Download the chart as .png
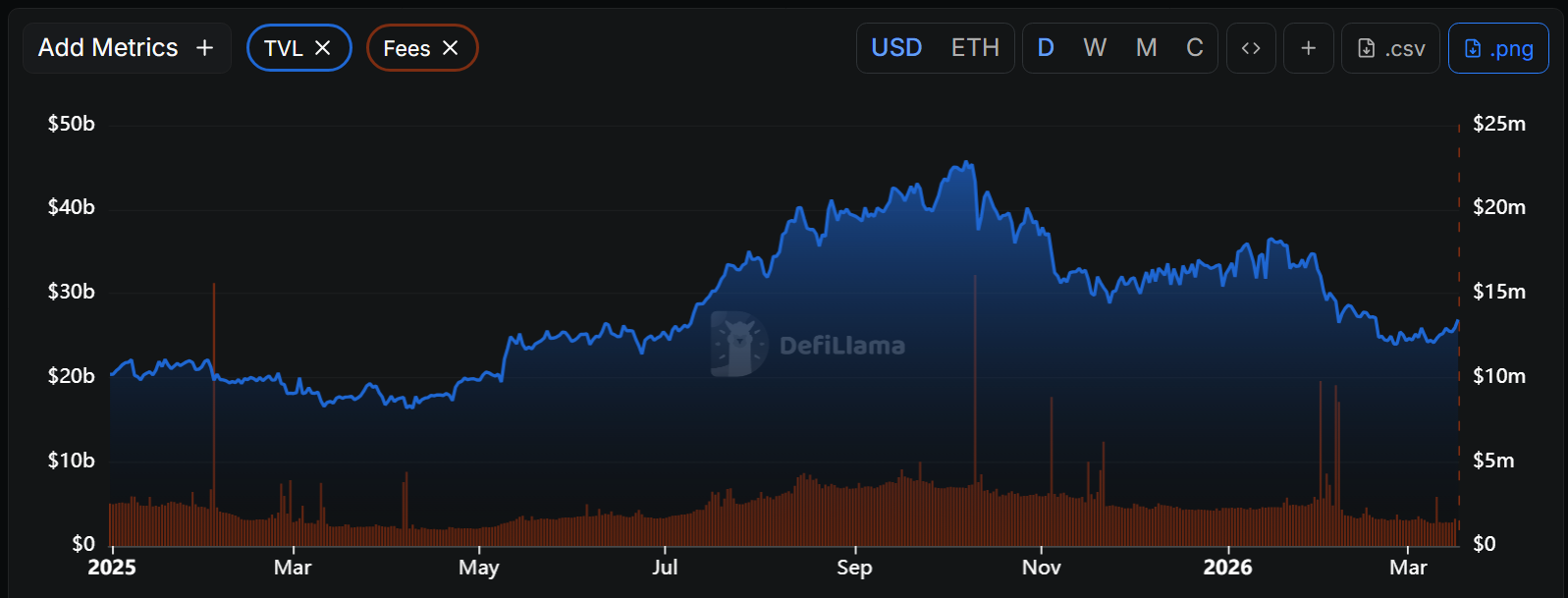The height and width of the screenshot is (598, 1568). click(x=1498, y=48)
